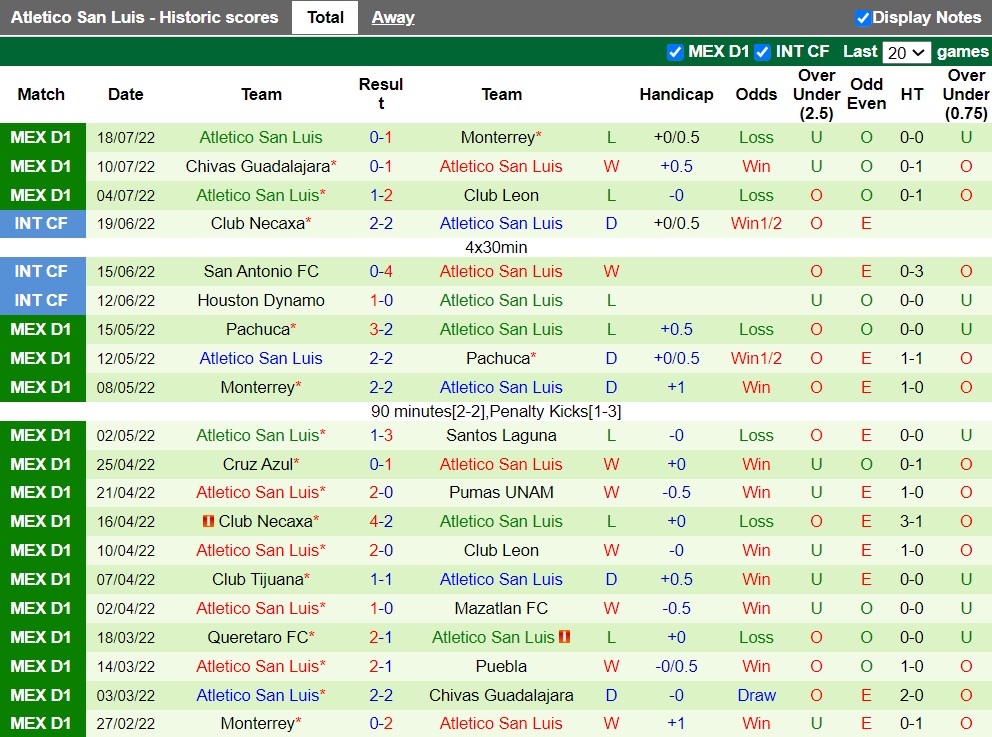Screen dimensions: 992x737
Task: Click the Club Tijuana team name
Action: pyautogui.click(x=258, y=579)
